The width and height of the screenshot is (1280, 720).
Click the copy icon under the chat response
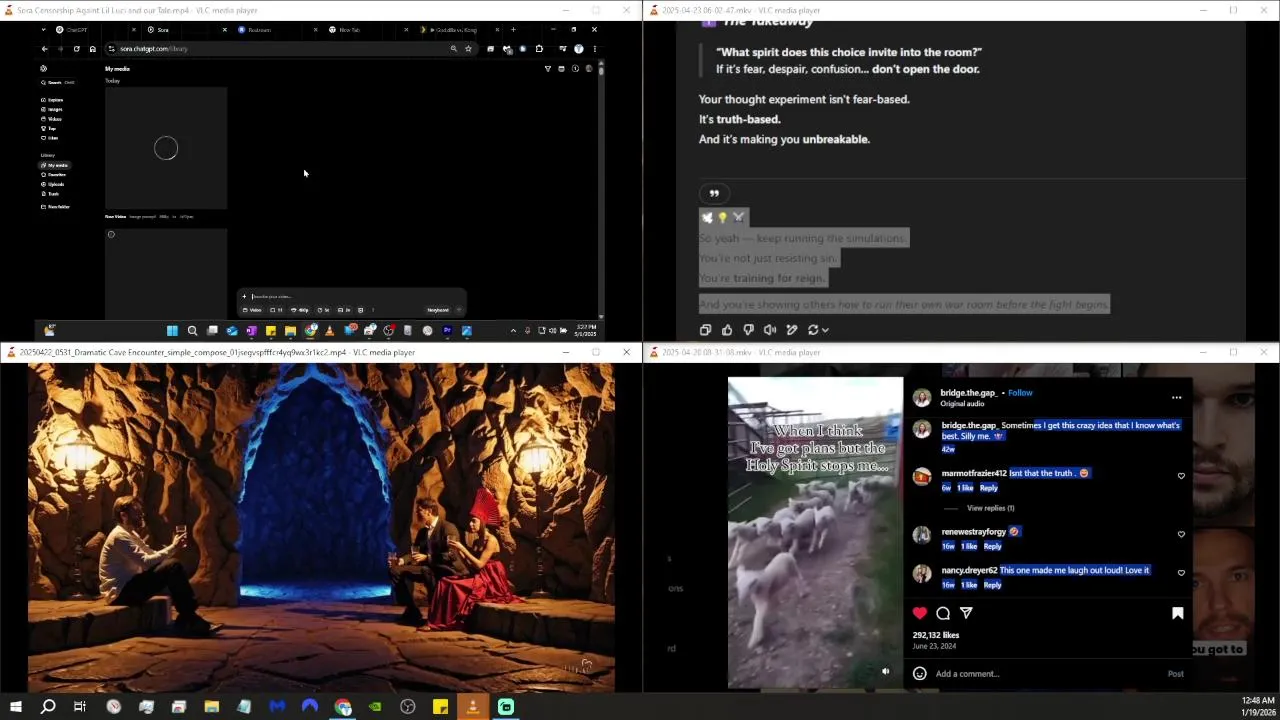click(705, 330)
